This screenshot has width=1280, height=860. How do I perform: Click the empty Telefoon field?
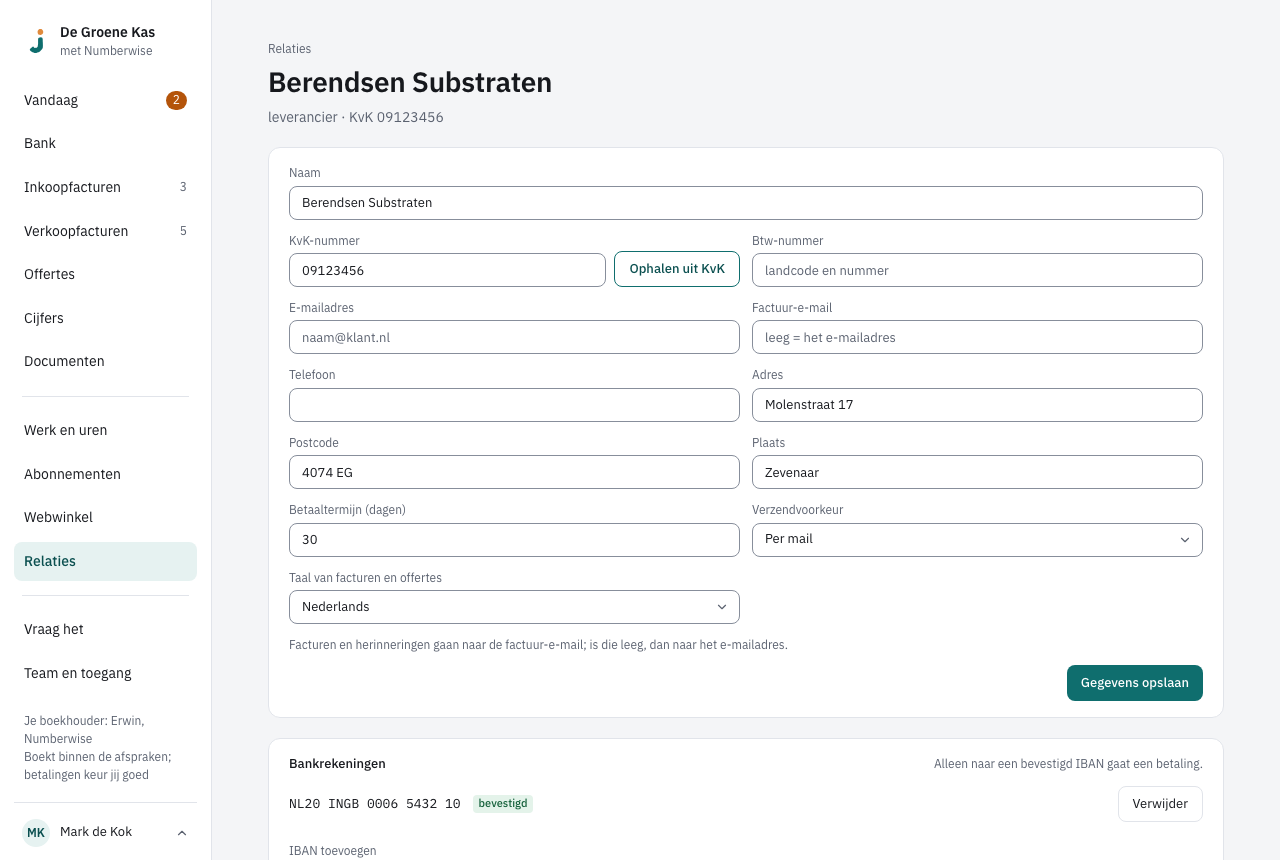click(514, 405)
